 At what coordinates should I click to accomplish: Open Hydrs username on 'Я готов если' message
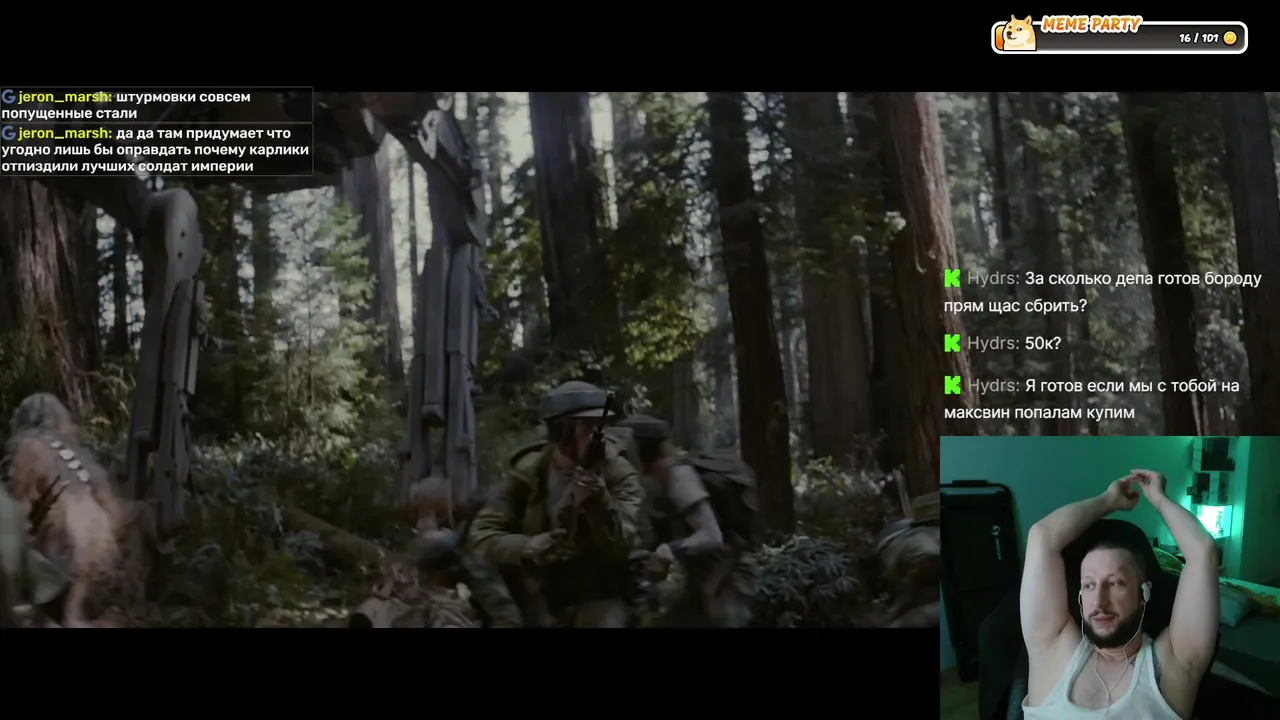[993, 385]
